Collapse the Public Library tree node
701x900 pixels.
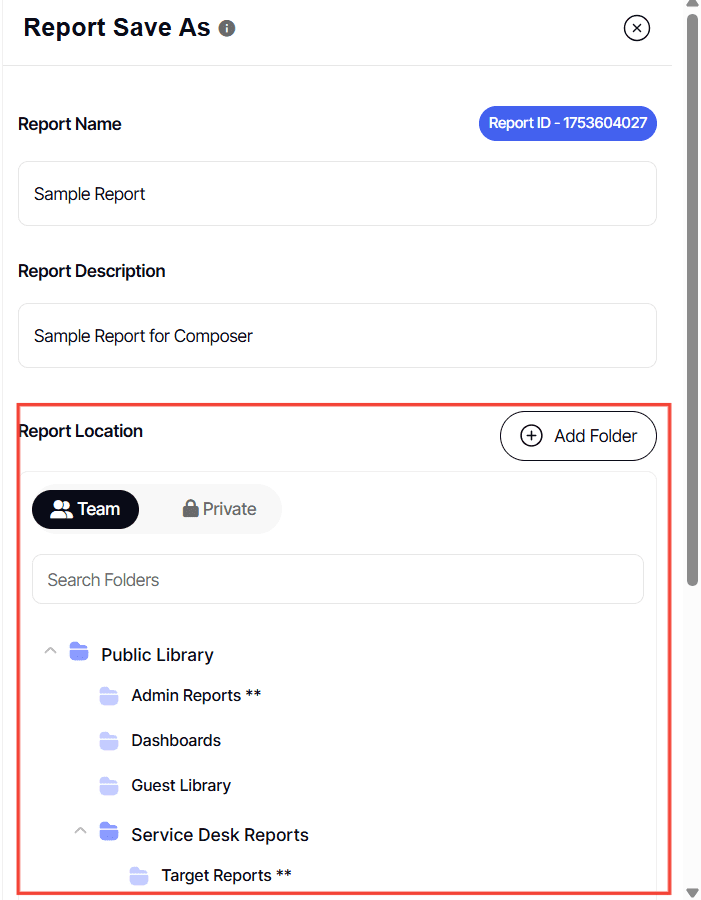(x=51, y=651)
